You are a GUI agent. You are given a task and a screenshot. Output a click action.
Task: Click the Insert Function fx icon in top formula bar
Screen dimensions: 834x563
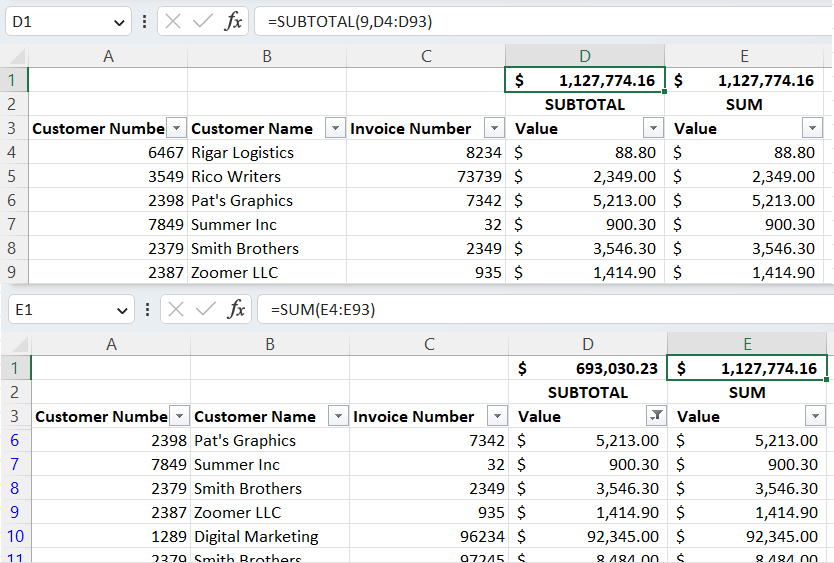click(x=233, y=22)
